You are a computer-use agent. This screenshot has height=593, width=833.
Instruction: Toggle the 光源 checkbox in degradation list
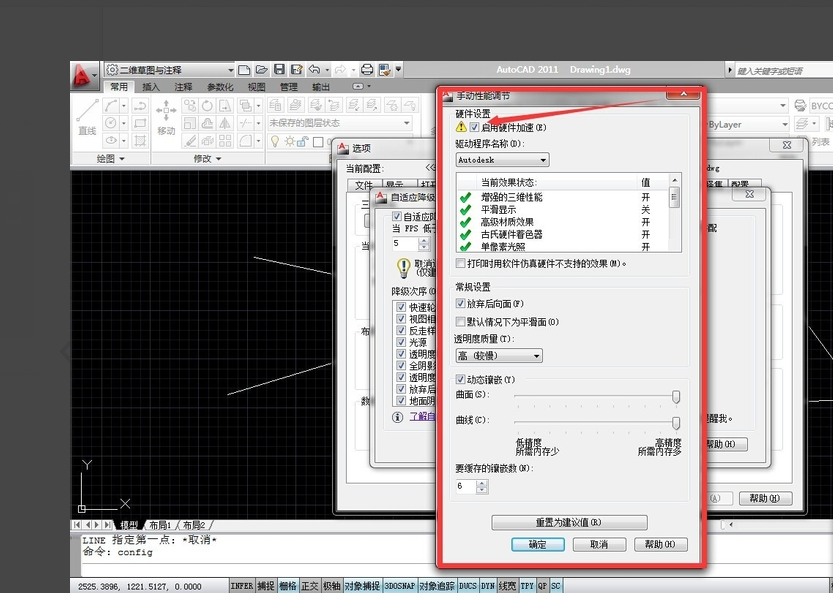click(x=401, y=342)
